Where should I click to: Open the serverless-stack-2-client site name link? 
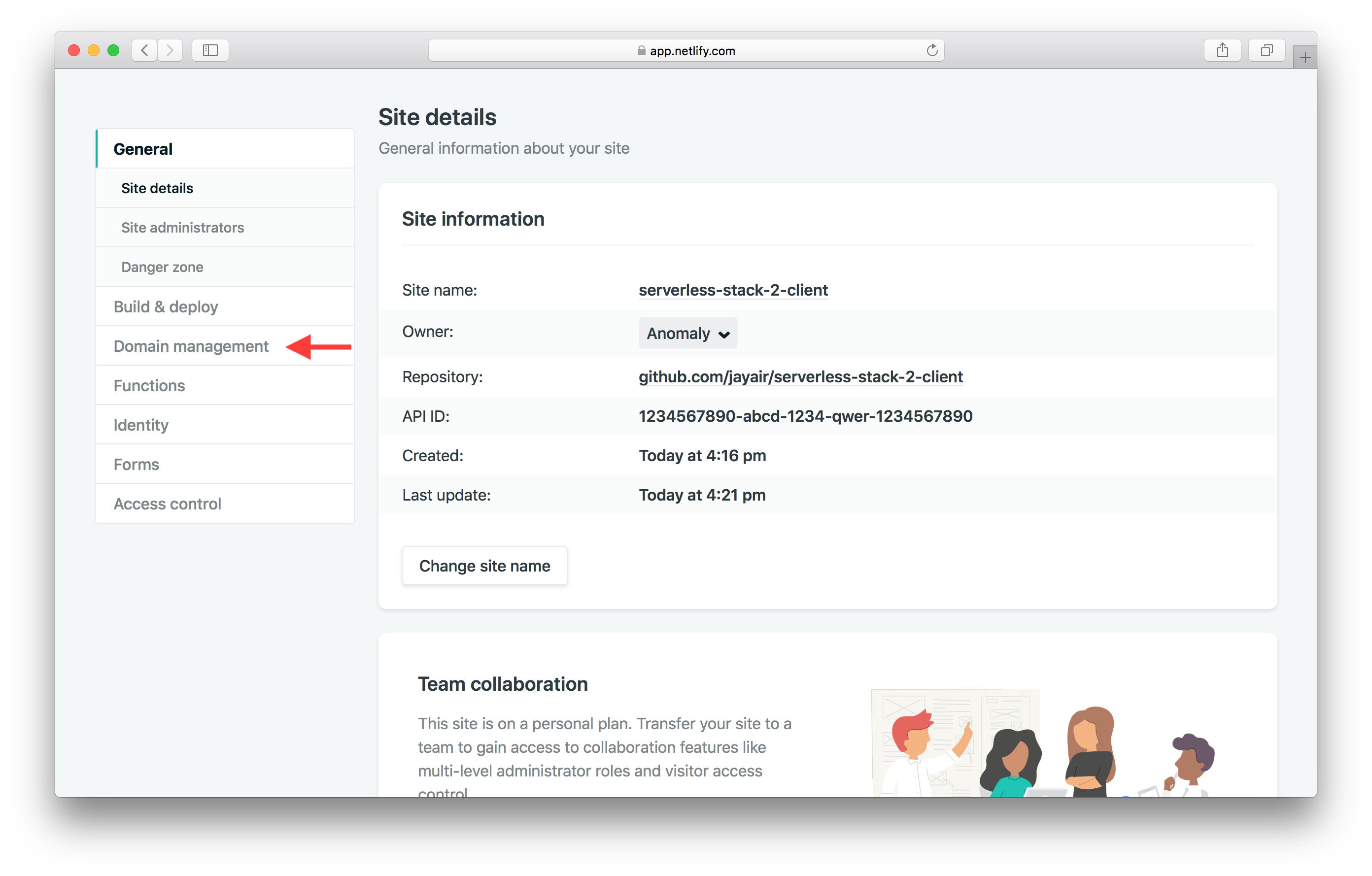(733, 290)
